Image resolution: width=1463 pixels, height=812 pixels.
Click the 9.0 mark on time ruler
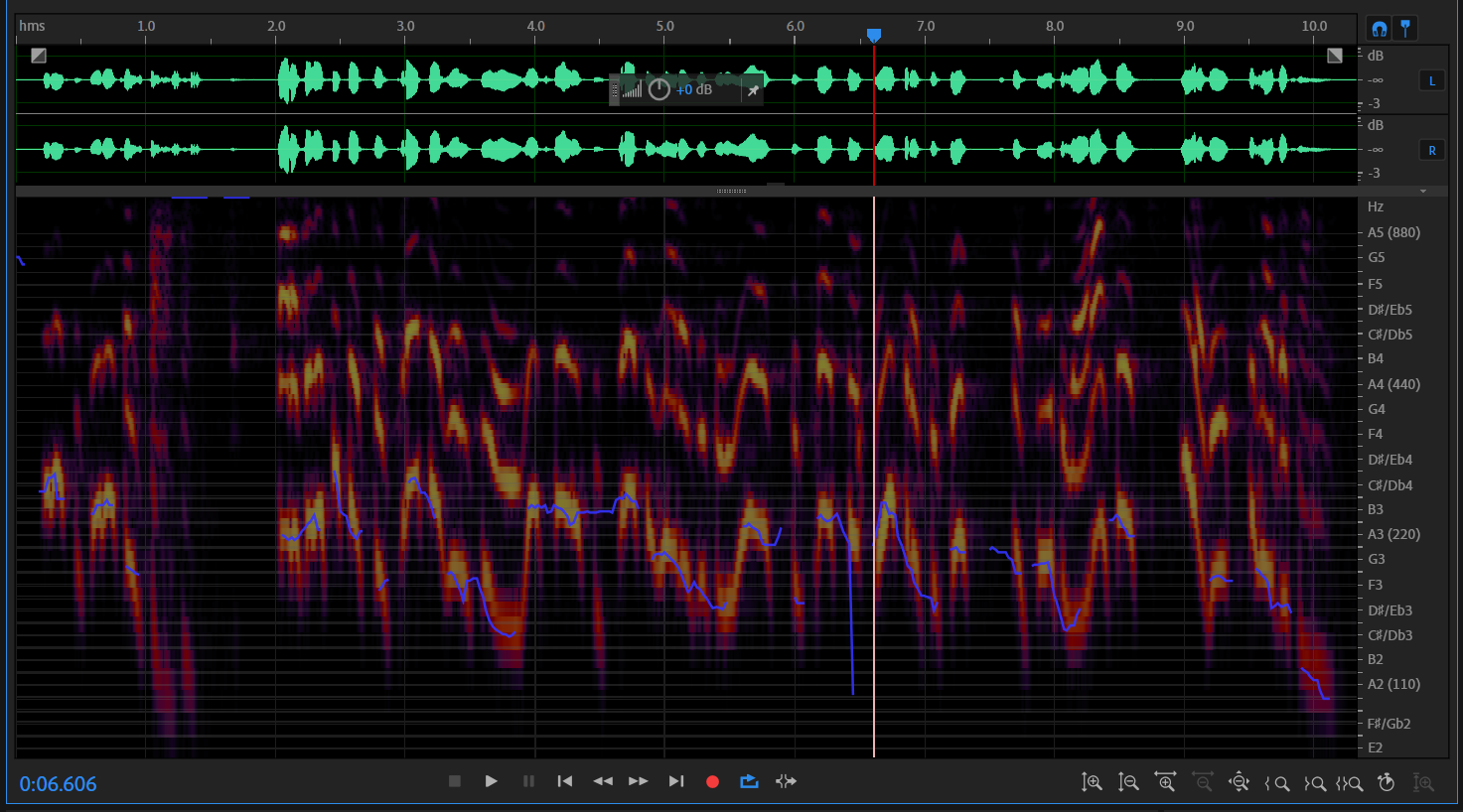(x=1184, y=26)
